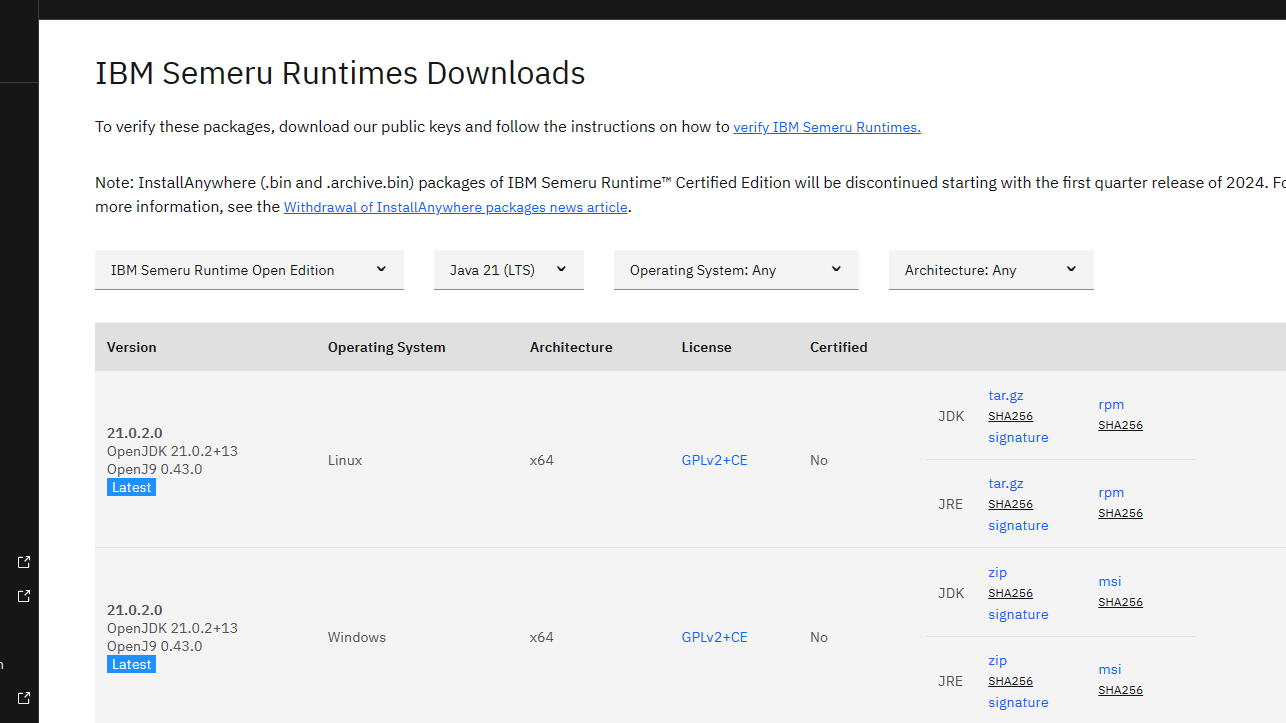Open GPLv2+CE license link in Windows row
This screenshot has width=1286, height=723.
click(x=714, y=637)
